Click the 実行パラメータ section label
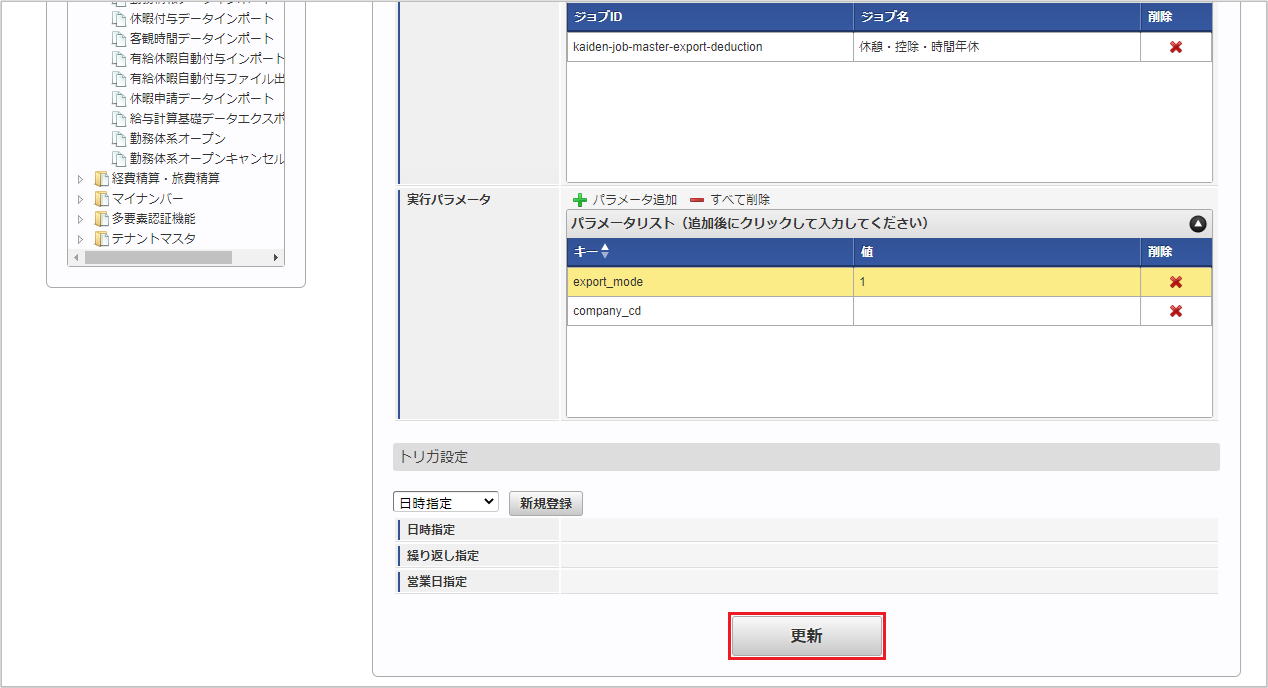 449,200
